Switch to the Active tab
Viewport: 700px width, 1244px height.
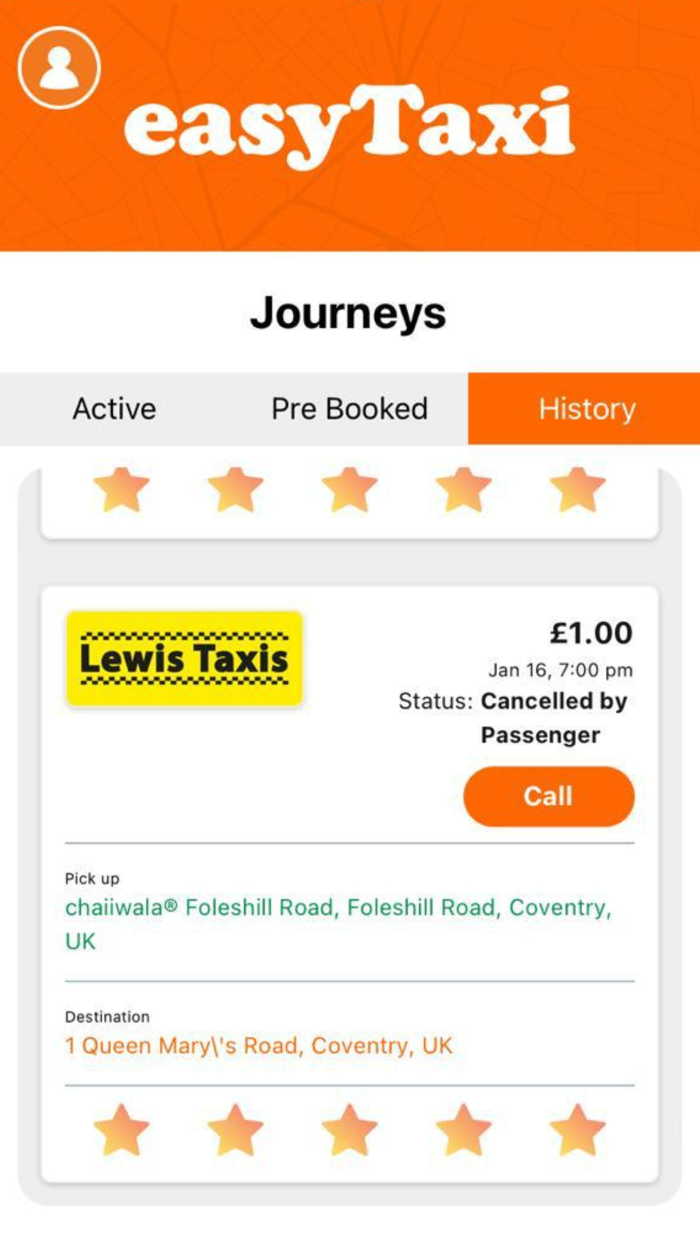pyautogui.click(x=113, y=408)
